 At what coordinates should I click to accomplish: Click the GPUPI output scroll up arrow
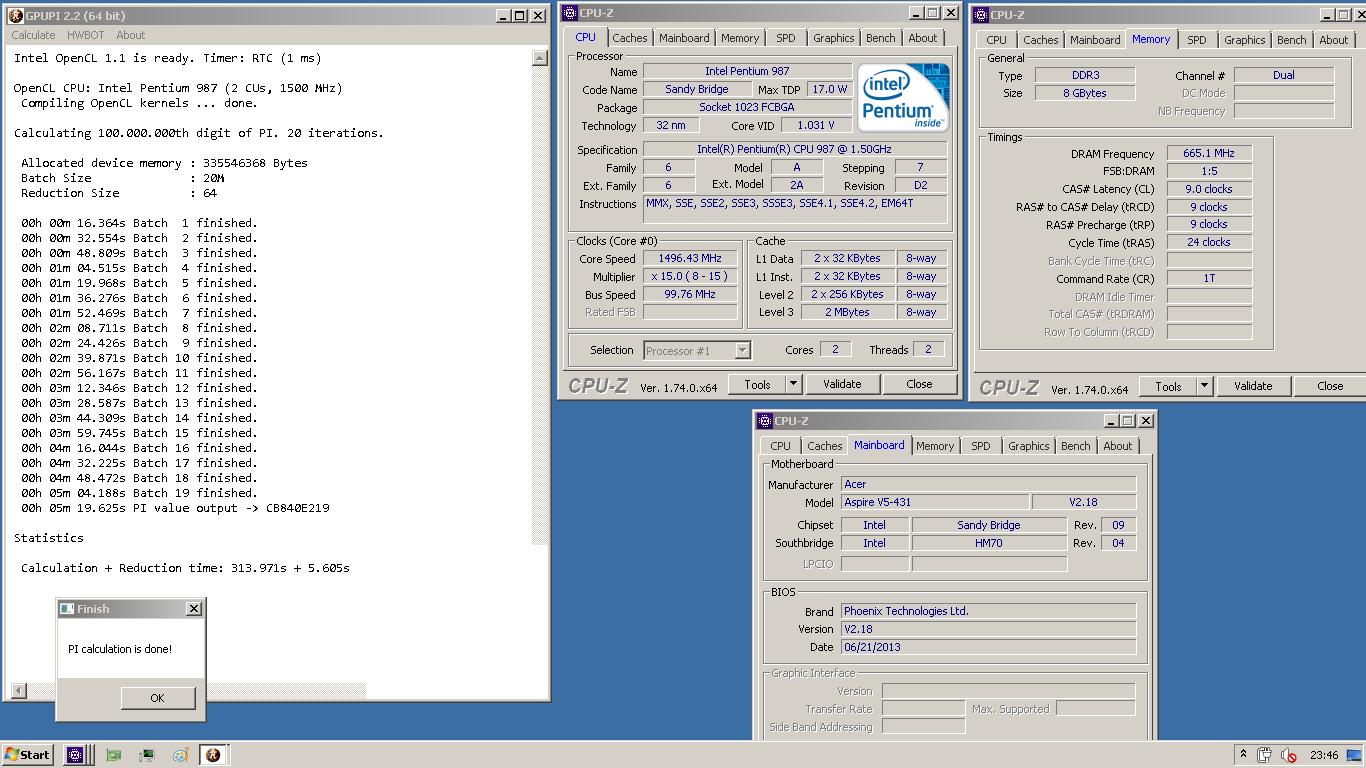click(x=540, y=58)
